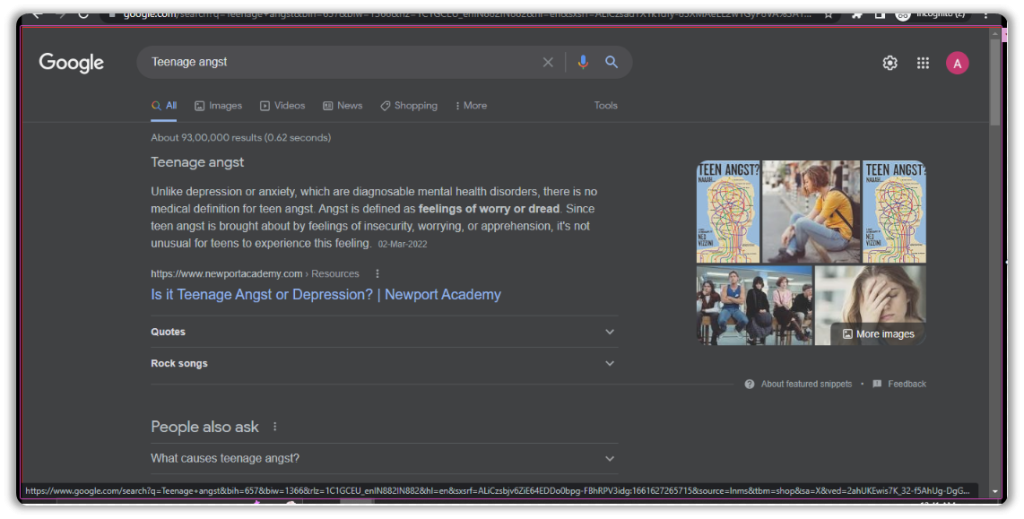Switch to the Images tab

218,106
